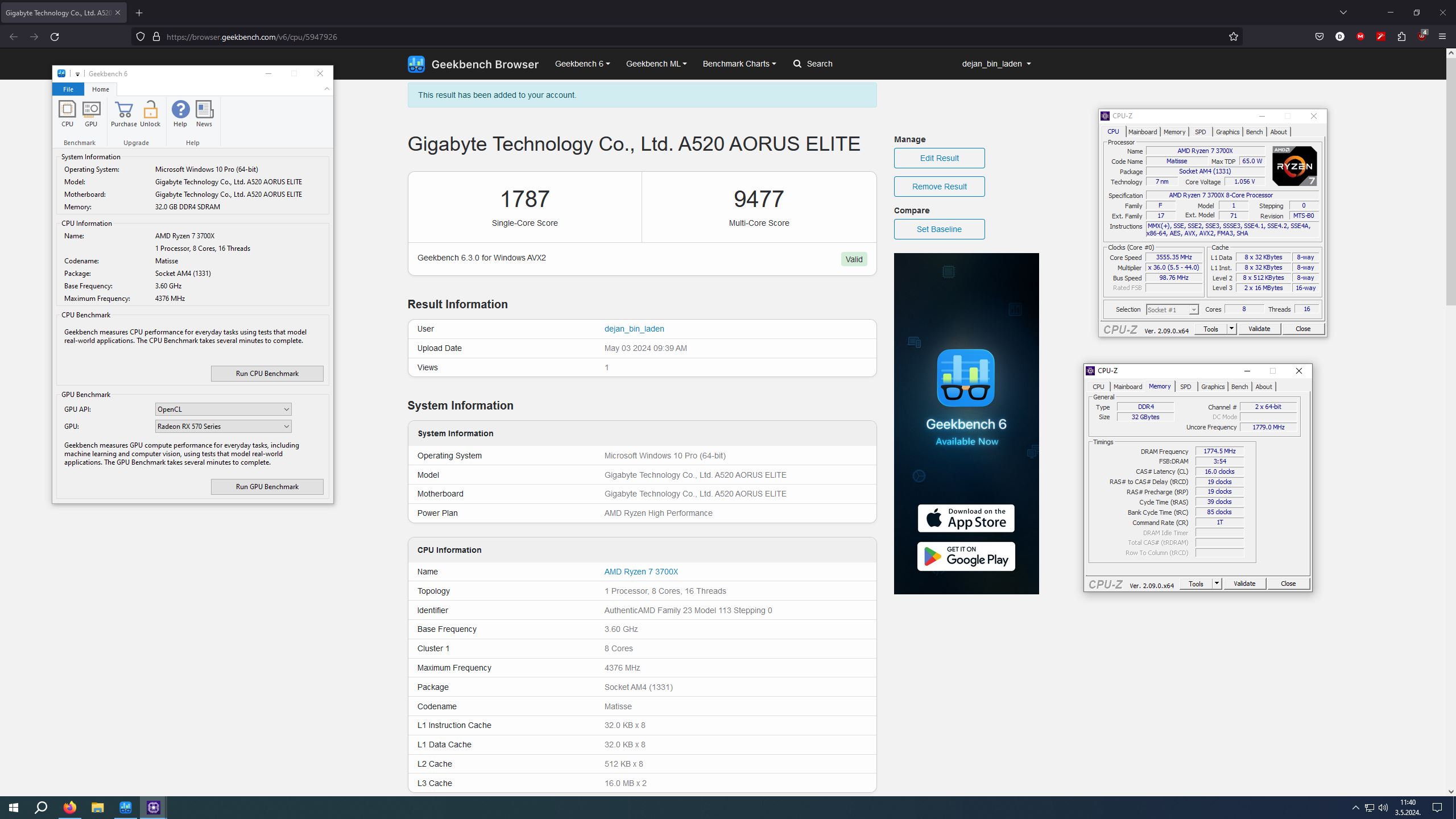Open the dejan_bin_laden account dropdown

996,64
